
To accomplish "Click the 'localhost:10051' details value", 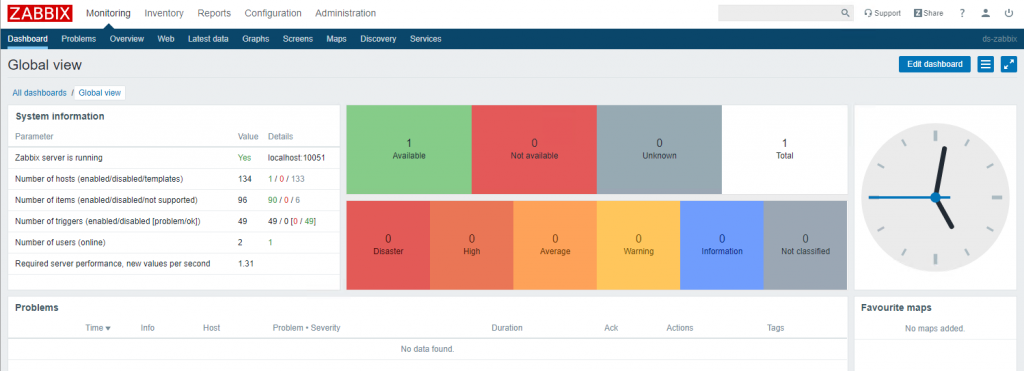I will [x=296, y=157].
